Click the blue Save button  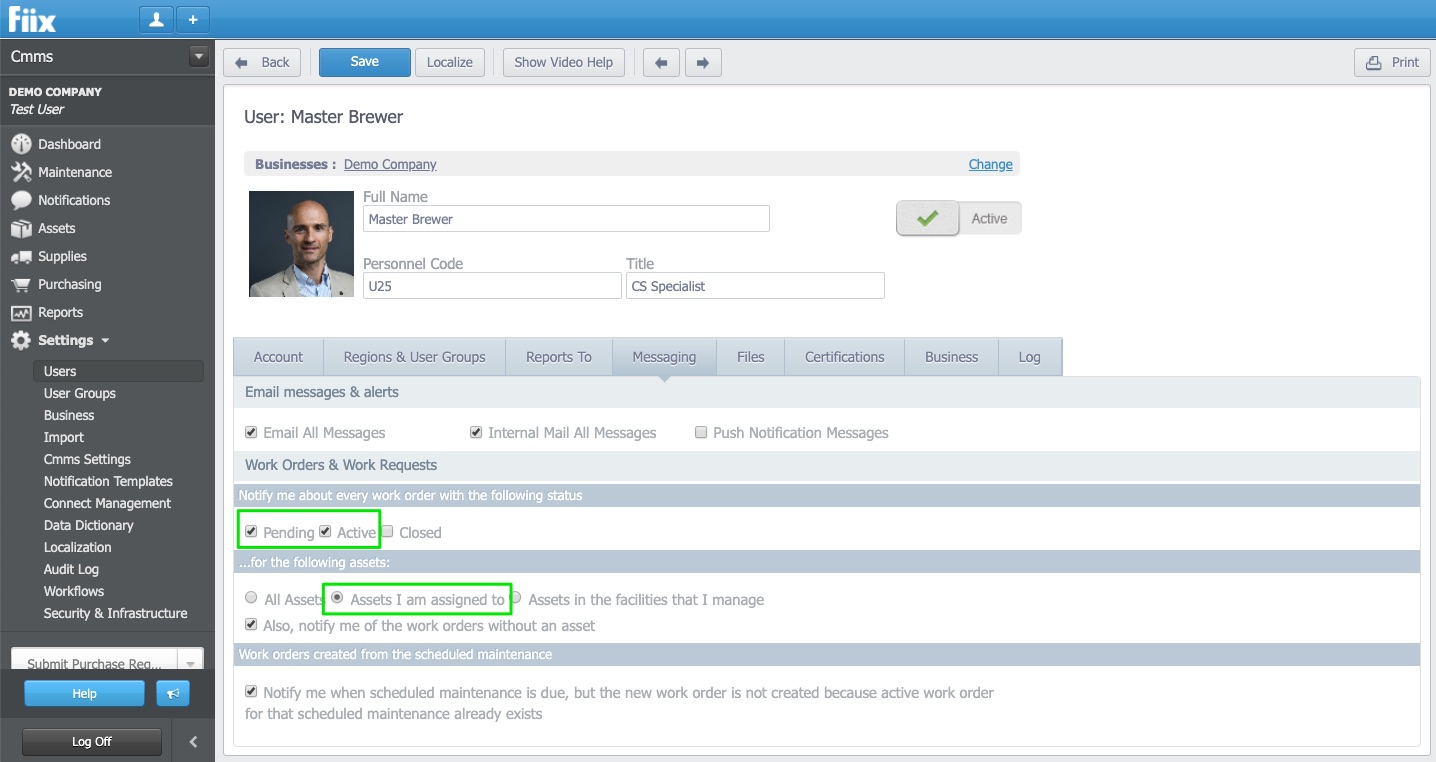pos(364,62)
